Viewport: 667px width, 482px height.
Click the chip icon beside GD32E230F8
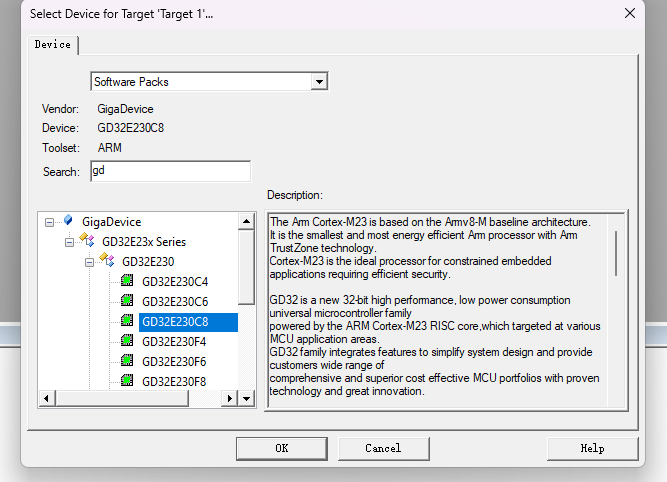(127, 380)
